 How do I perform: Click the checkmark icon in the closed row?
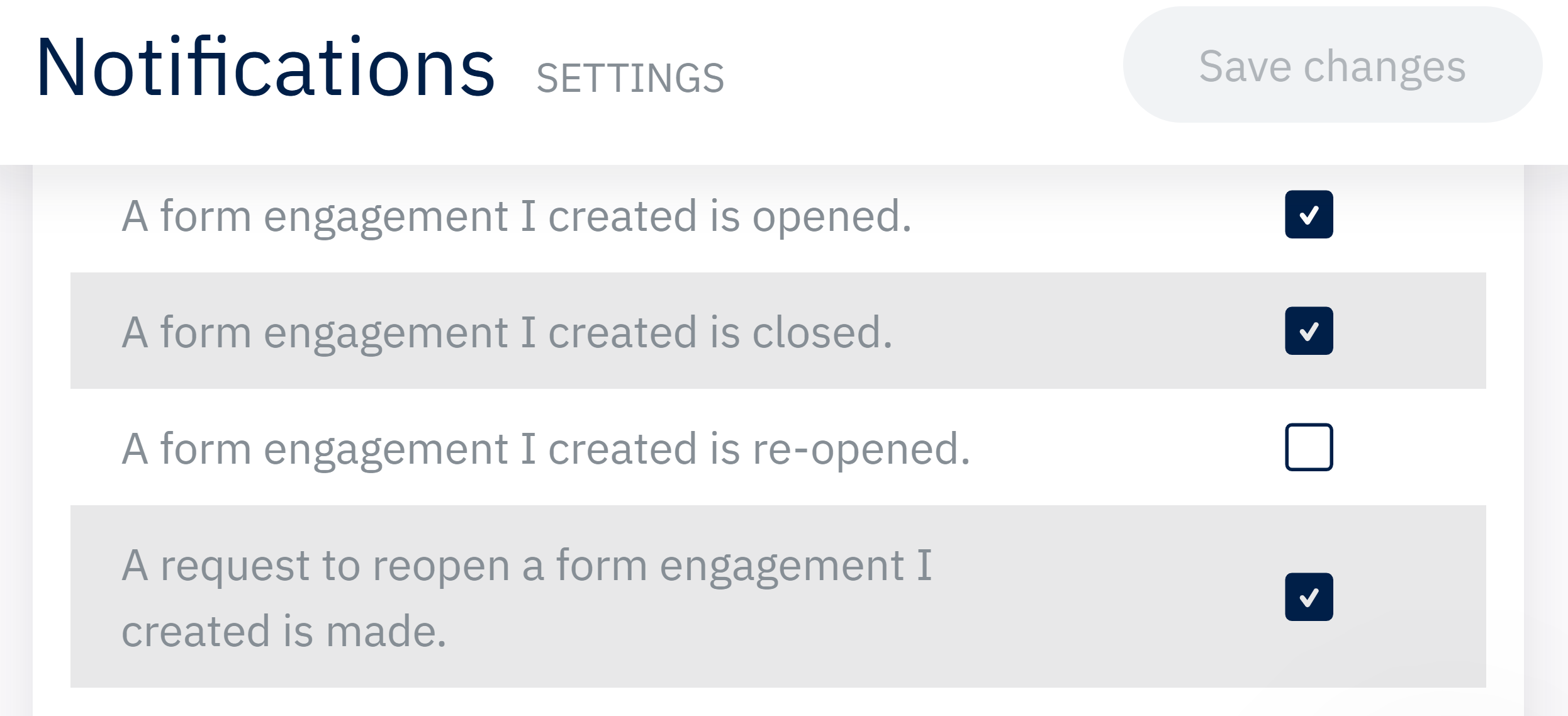click(1309, 331)
